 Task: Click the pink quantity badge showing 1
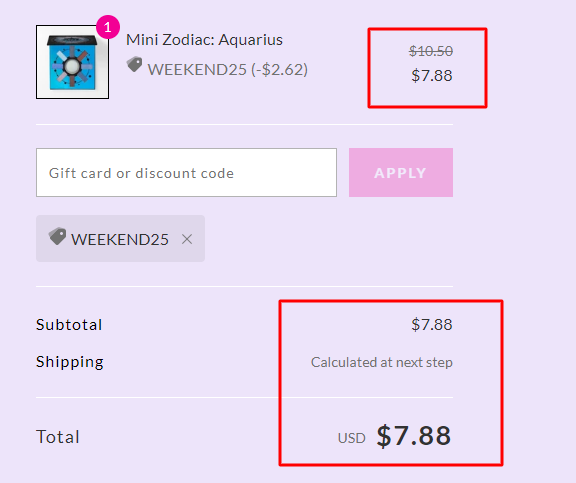point(108,27)
